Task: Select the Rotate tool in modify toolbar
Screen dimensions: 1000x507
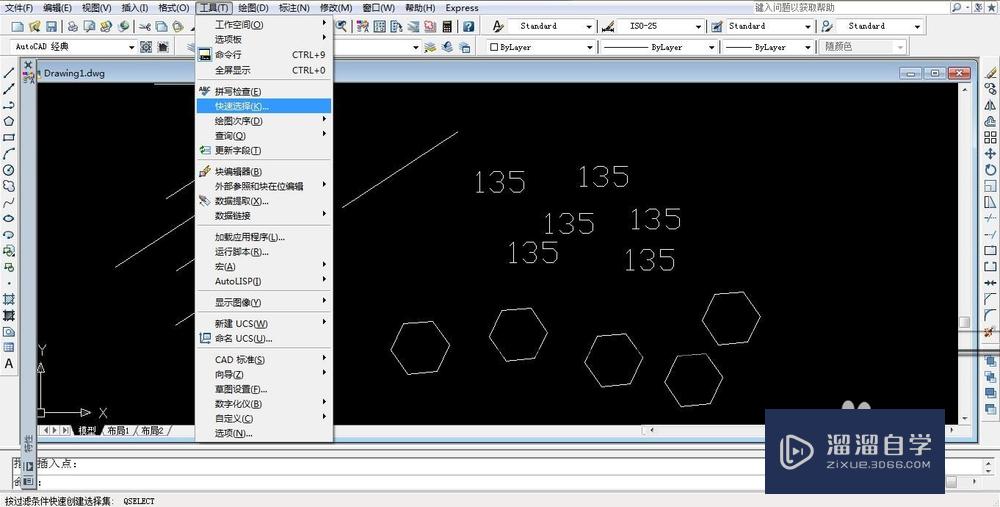Action: [x=990, y=170]
